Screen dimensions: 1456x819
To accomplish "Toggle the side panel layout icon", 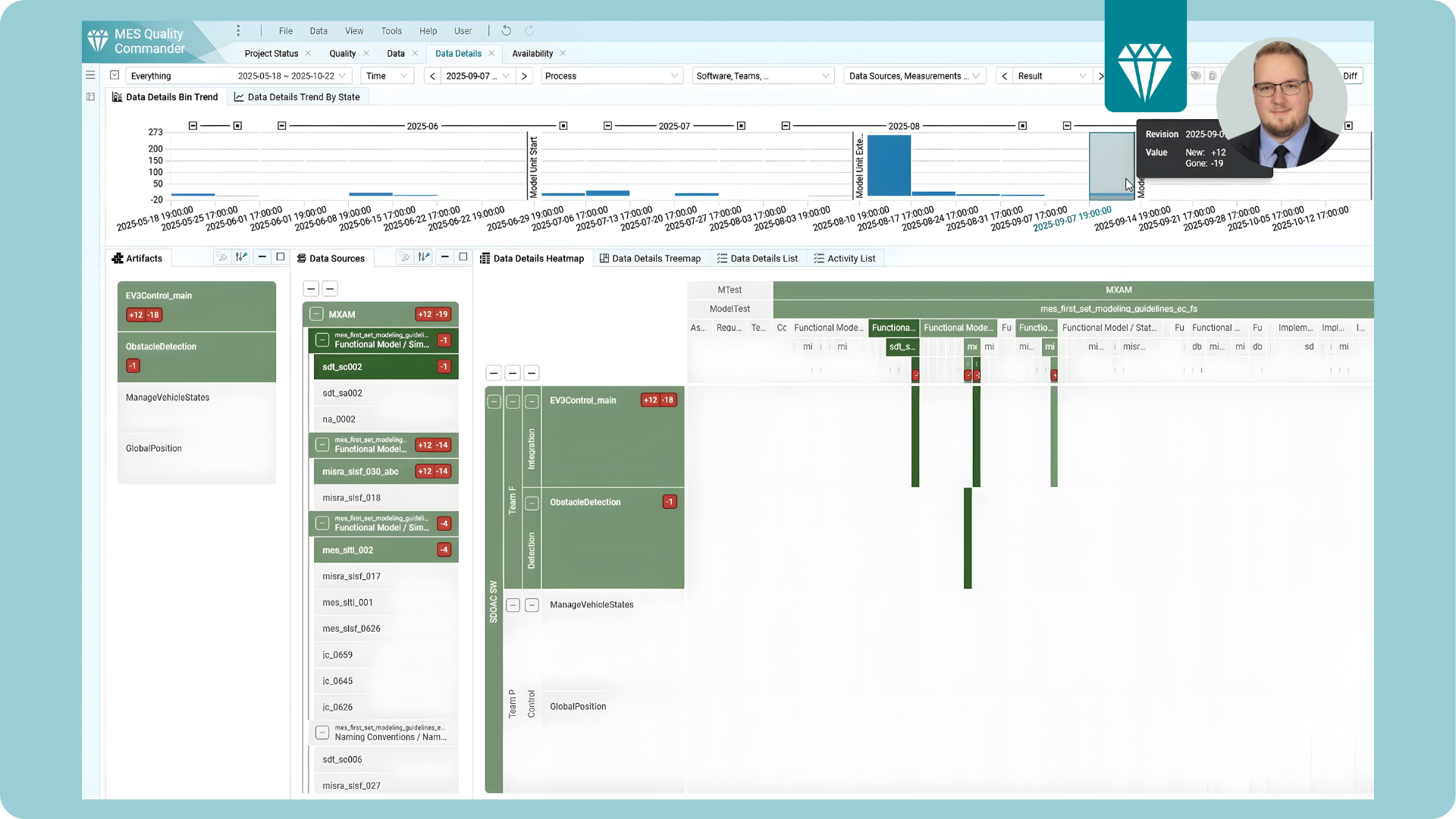I will [90, 96].
